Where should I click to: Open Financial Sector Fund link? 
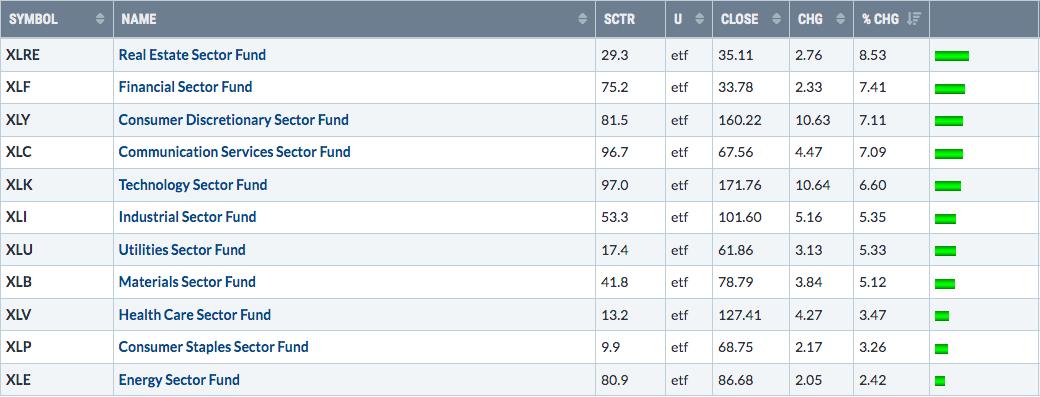point(185,87)
